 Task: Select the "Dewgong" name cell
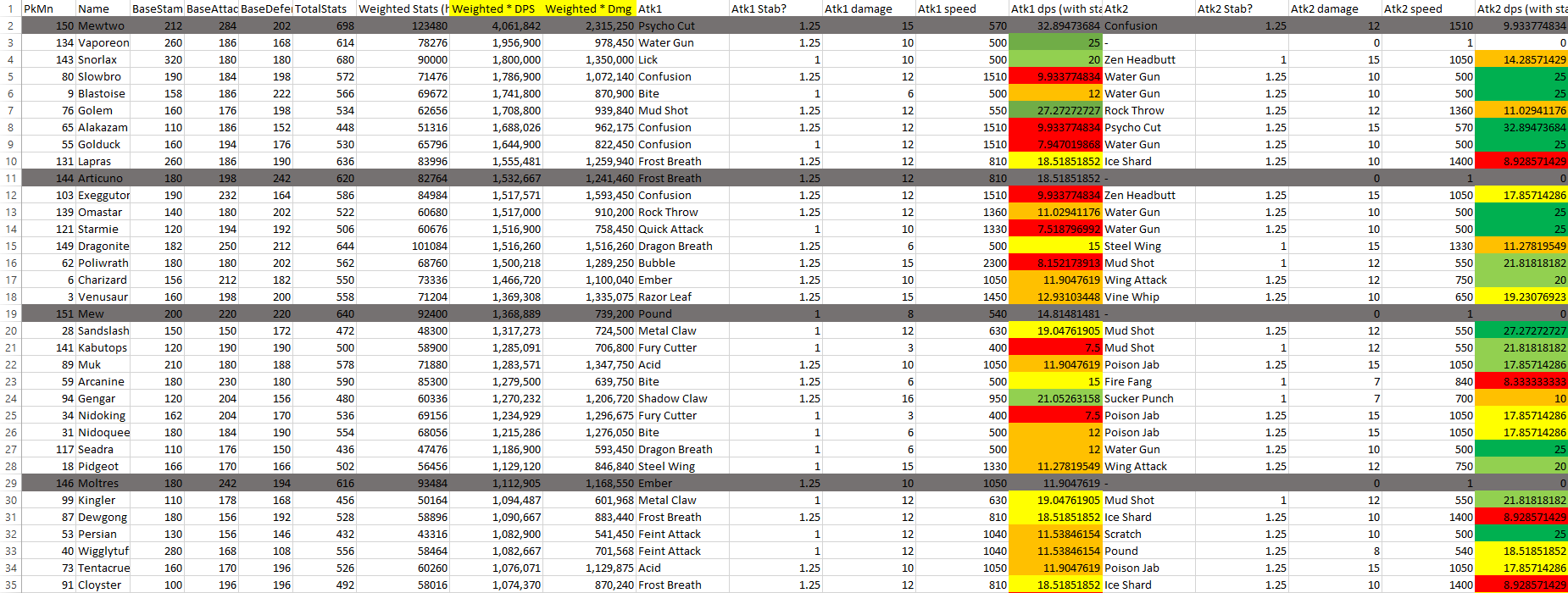pos(103,517)
